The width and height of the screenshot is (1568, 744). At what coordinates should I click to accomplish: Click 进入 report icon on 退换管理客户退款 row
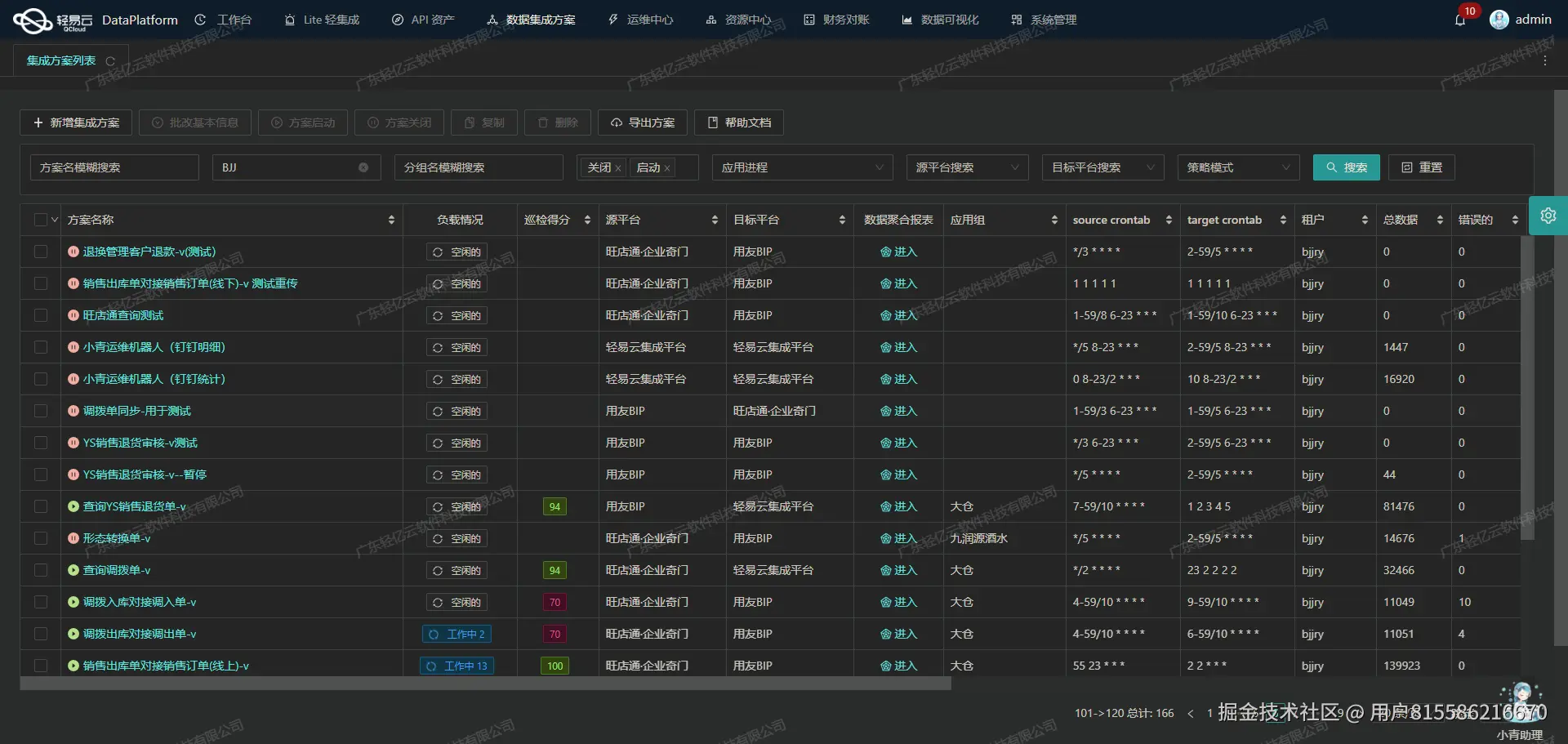[x=898, y=252]
